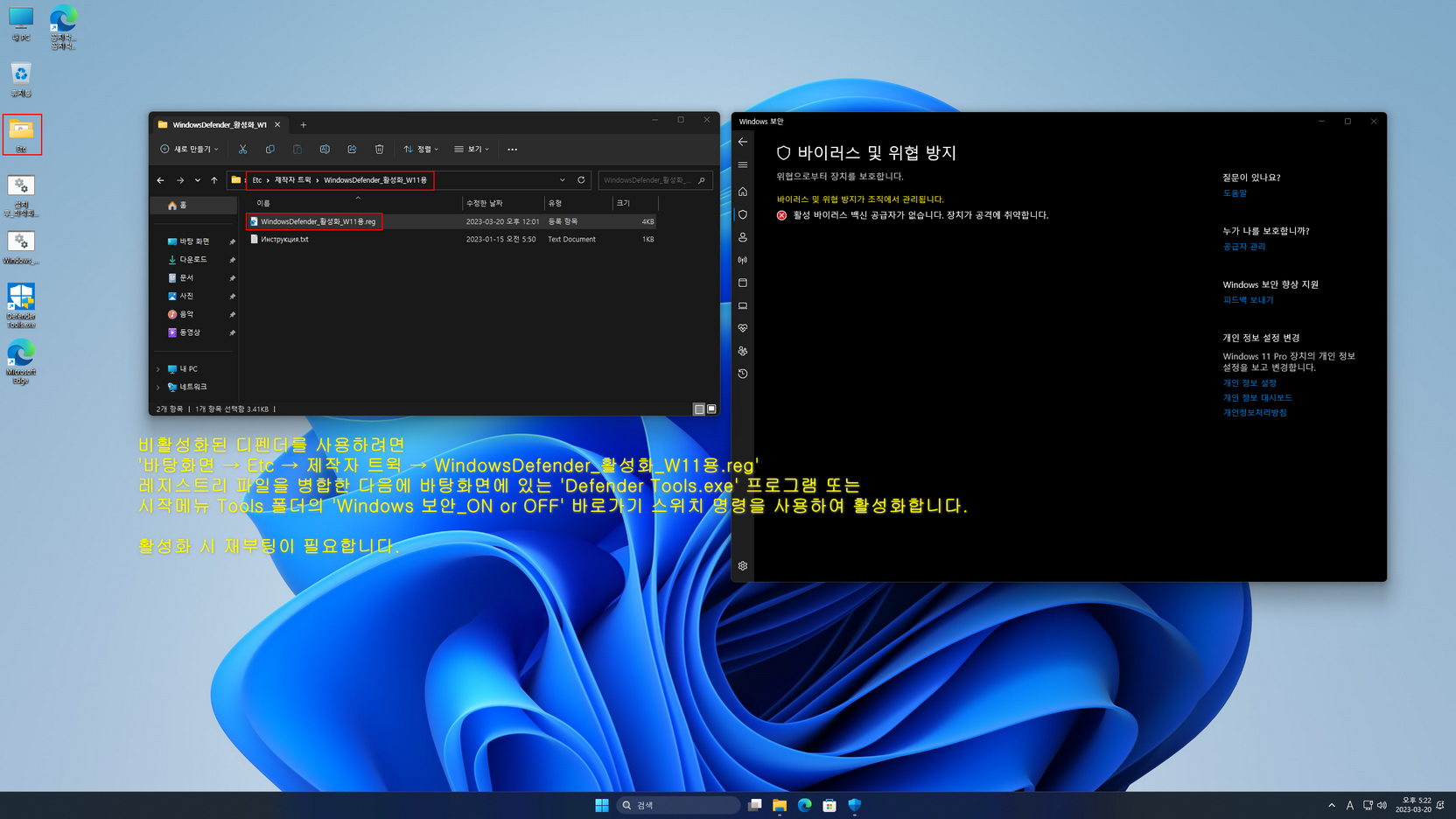
Task: Expand address bar history dropdown
Action: (x=563, y=180)
